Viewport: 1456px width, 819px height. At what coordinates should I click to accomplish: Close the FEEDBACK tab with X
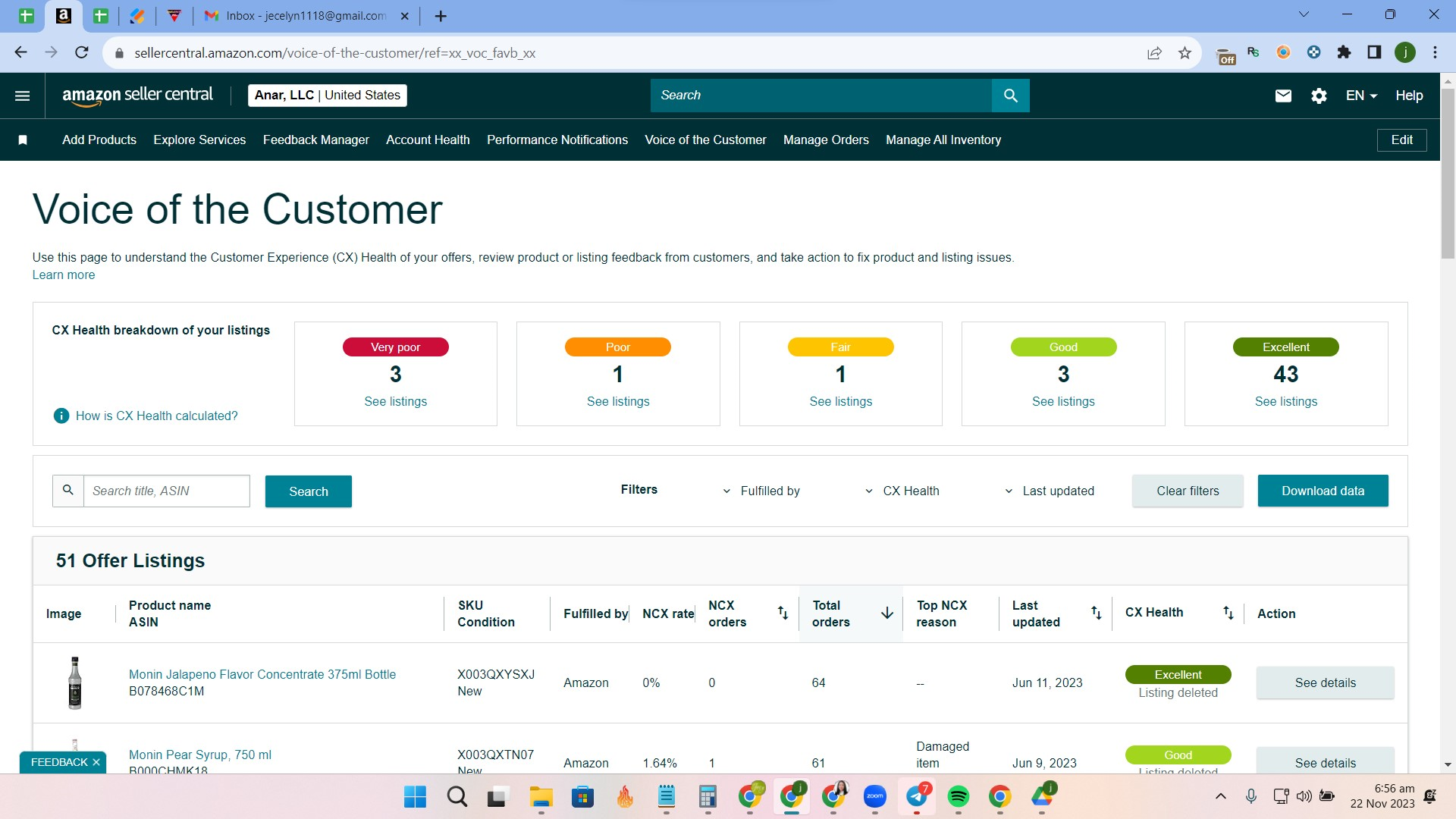(96, 762)
